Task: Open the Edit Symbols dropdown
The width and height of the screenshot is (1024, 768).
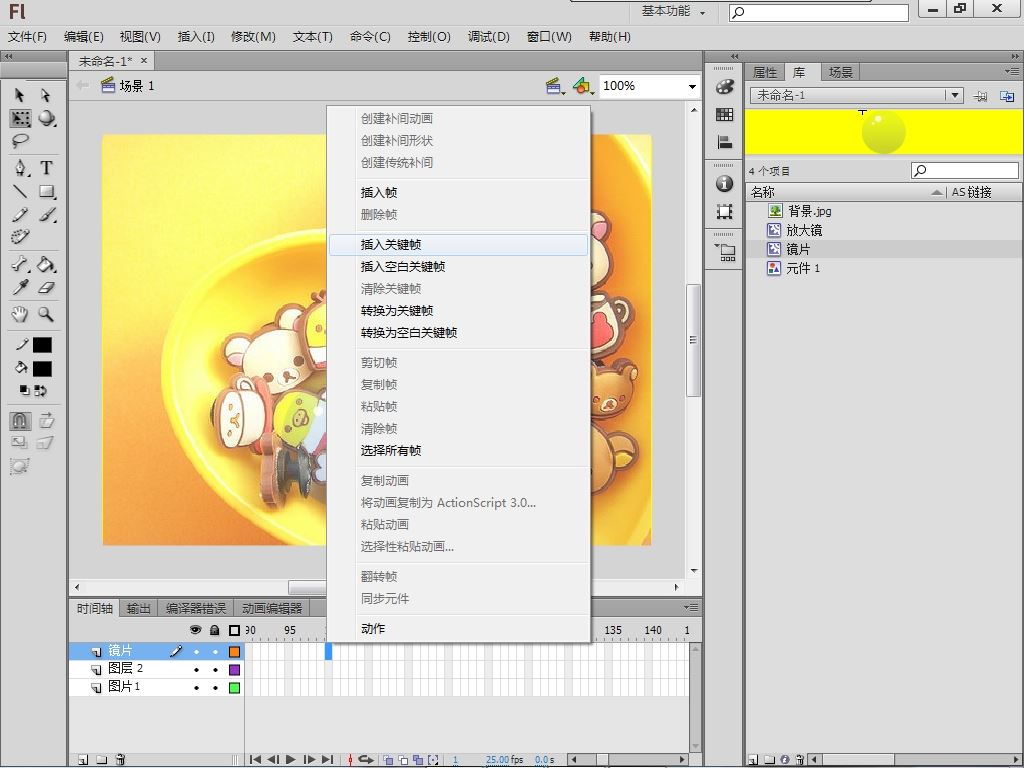Action: [583, 86]
